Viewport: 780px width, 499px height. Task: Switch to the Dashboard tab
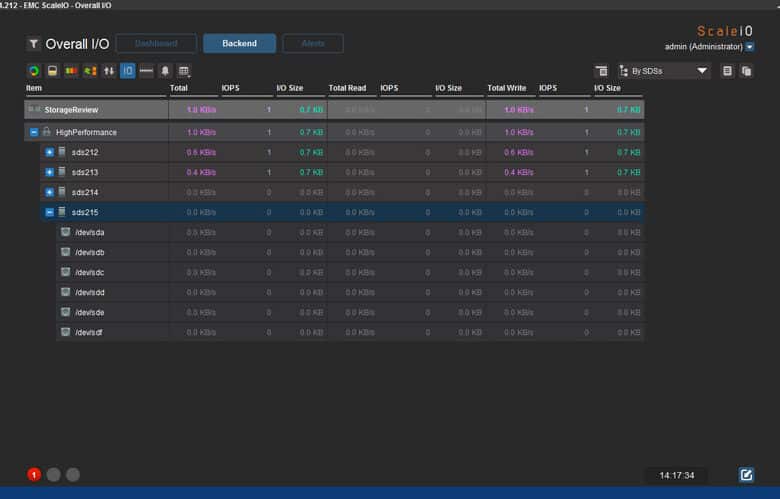pos(156,43)
